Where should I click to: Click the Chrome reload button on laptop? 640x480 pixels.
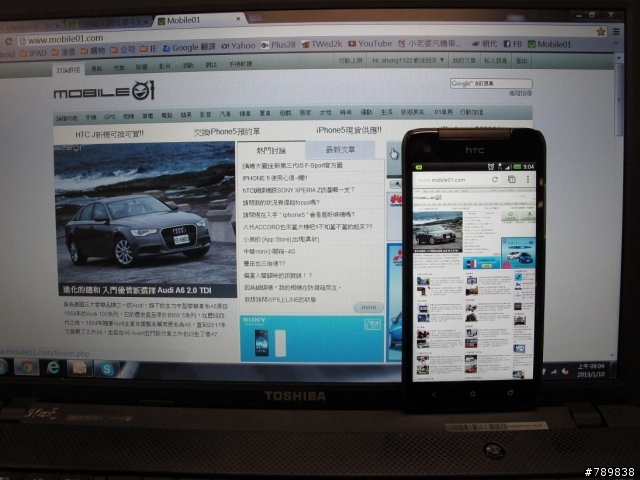coord(8,41)
